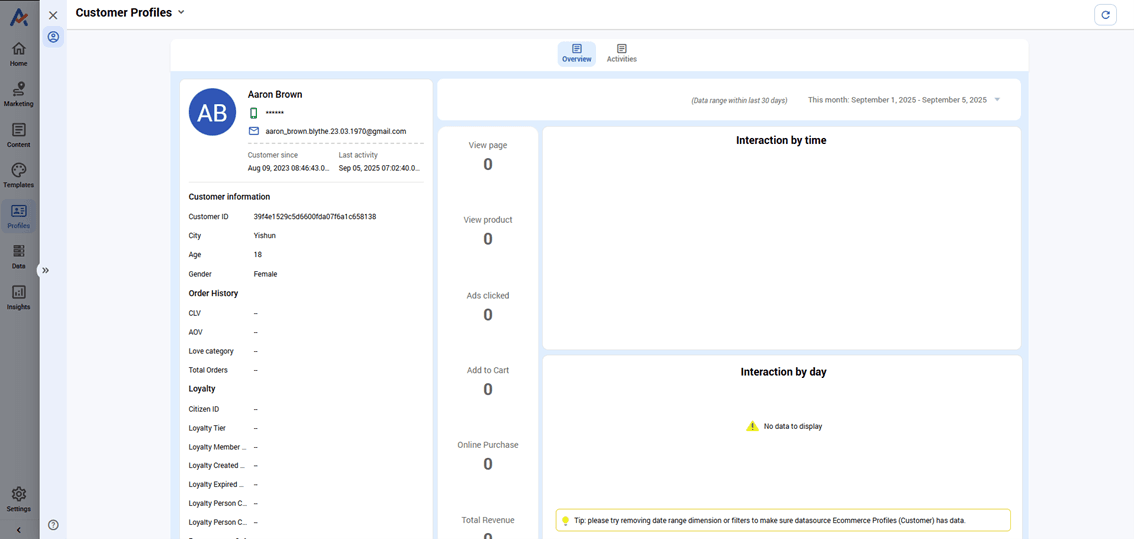The height and width of the screenshot is (539, 1134).
Task: Select Templates palette icon
Action: [x=18, y=176]
